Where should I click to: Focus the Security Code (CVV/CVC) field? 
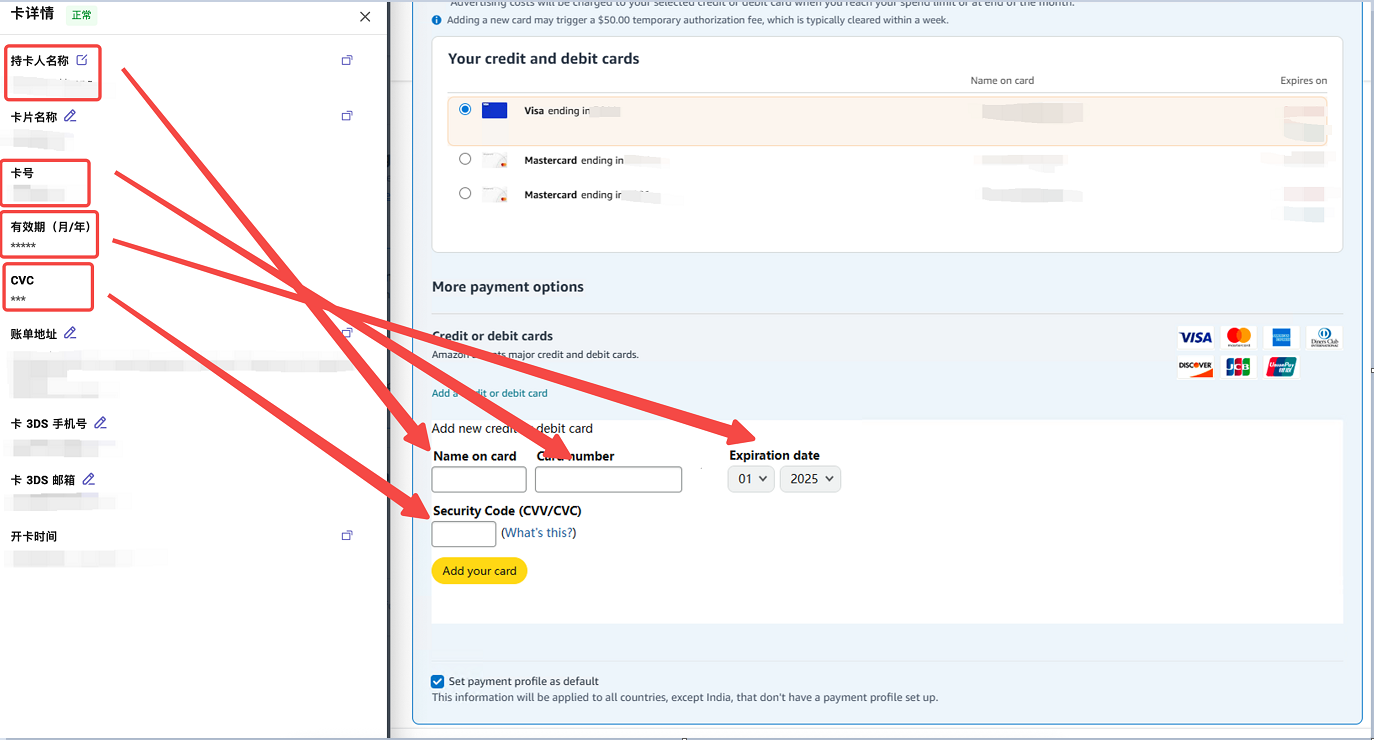click(x=463, y=534)
